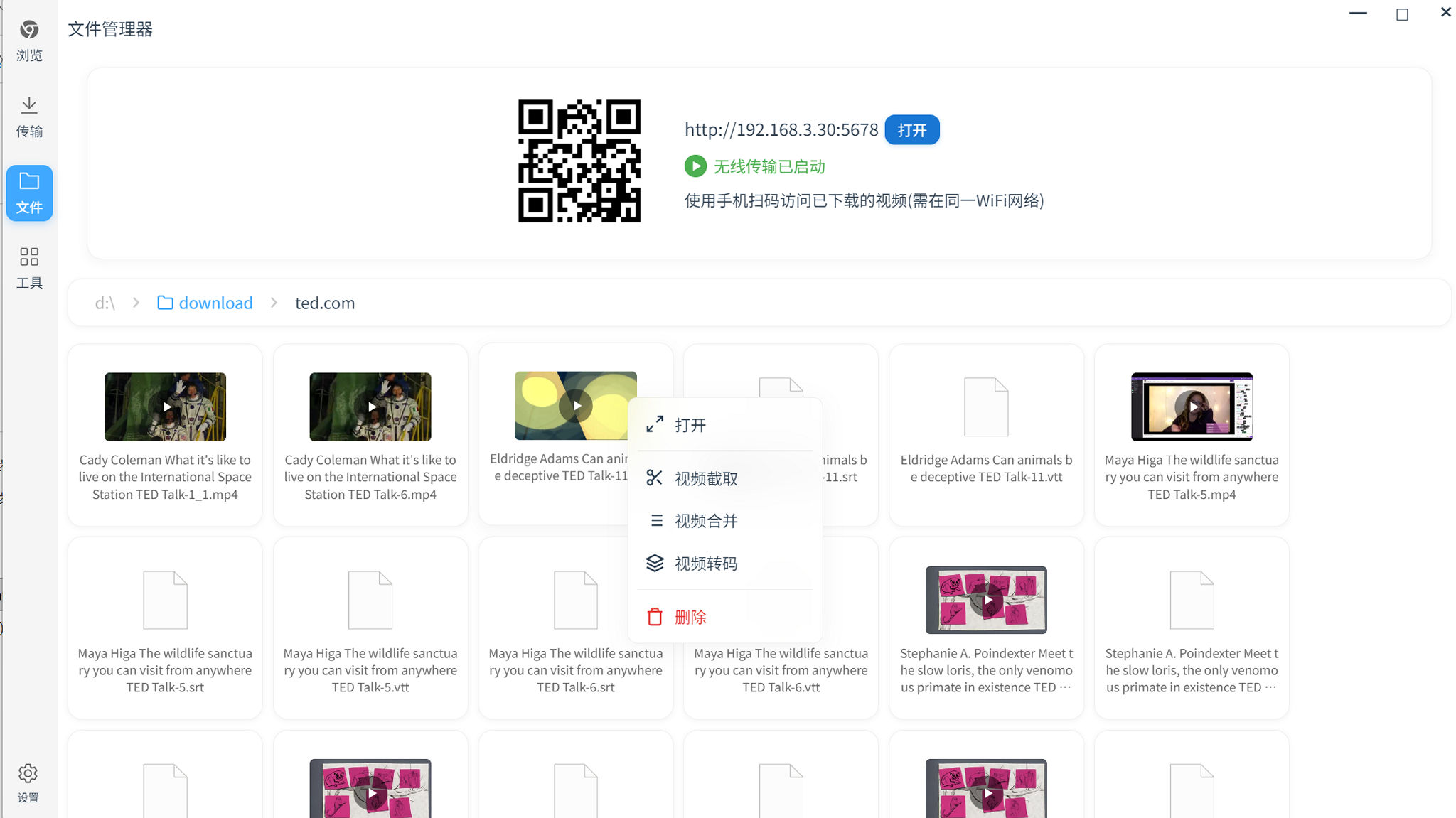Viewport: 1456px width, 818px height.
Task: Select the Maya Higa Talk-5.srt file icon
Action: 165,600
